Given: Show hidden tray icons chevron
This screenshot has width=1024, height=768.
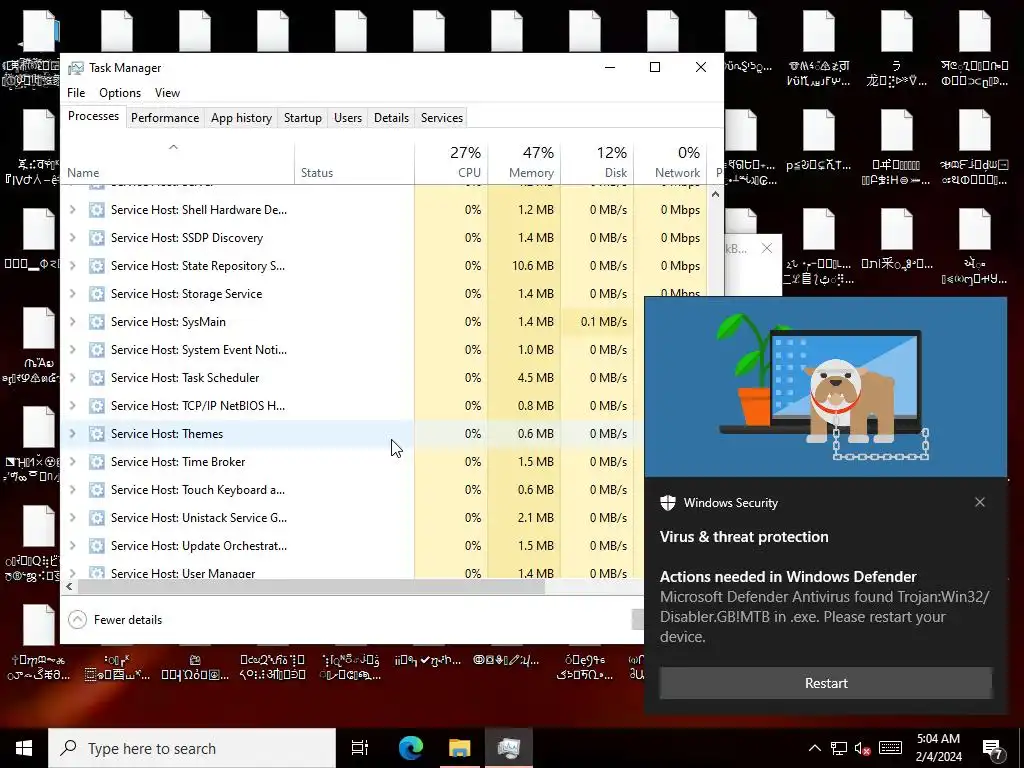Looking at the screenshot, I should (x=815, y=748).
